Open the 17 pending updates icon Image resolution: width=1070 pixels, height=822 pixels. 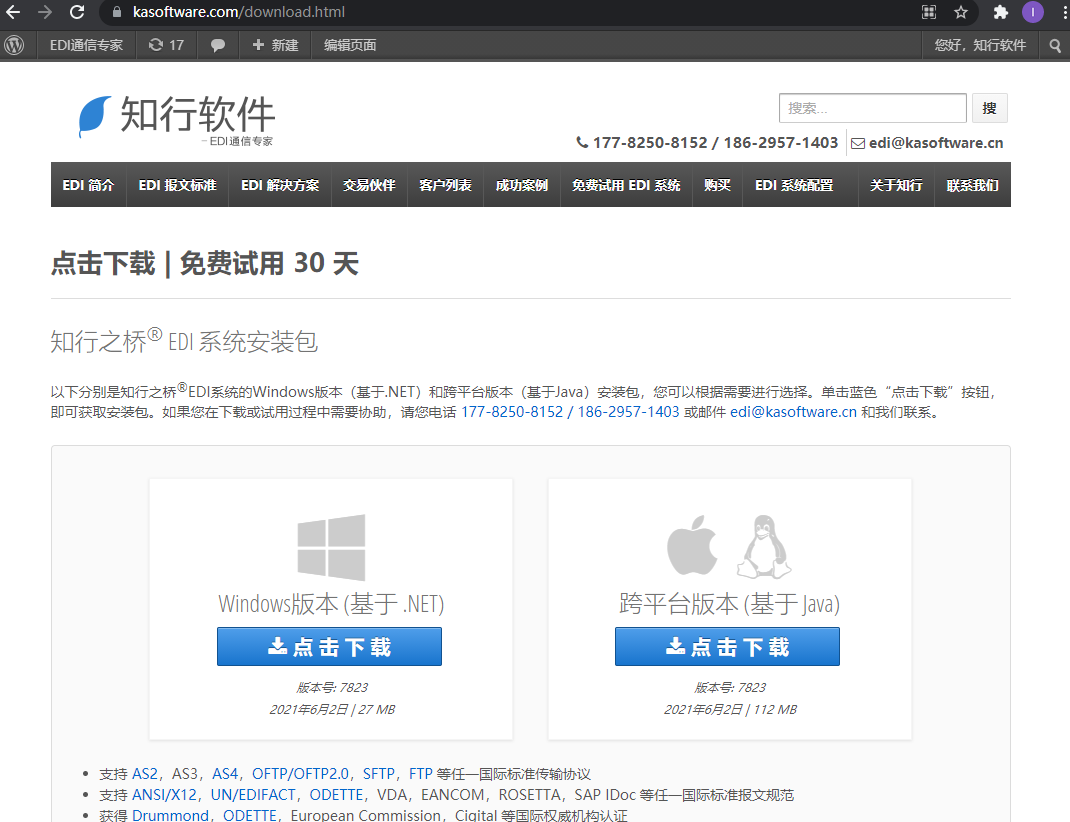[167, 45]
